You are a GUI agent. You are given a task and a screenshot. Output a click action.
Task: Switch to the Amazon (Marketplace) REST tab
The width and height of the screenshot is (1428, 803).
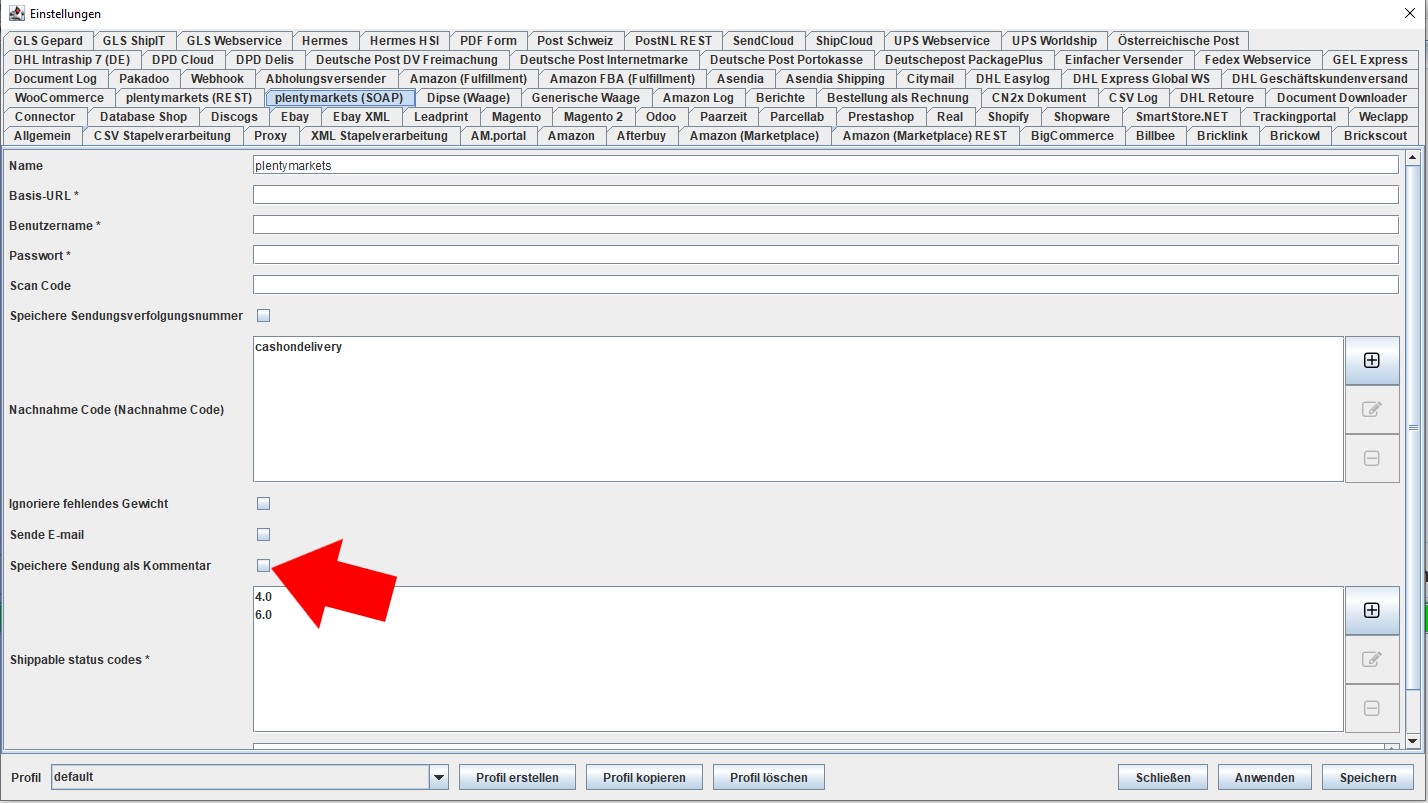[925, 136]
